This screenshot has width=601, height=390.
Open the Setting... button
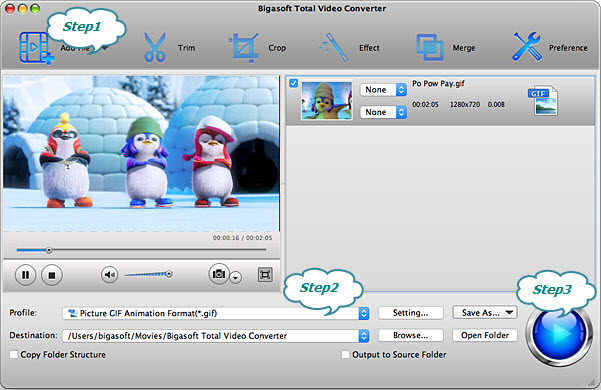411,313
